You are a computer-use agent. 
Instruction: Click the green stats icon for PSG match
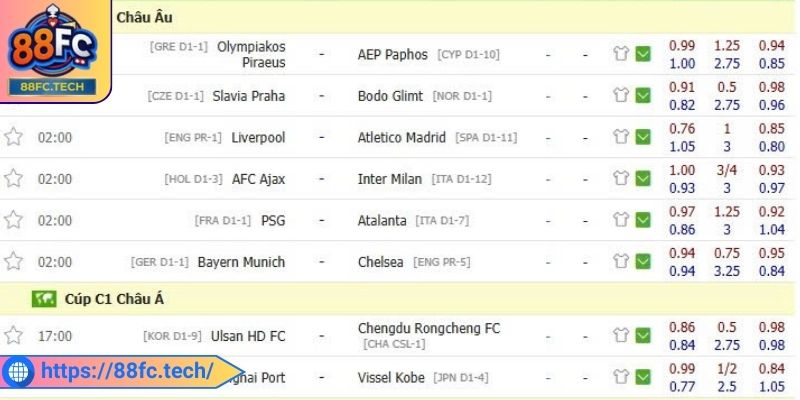643,220
